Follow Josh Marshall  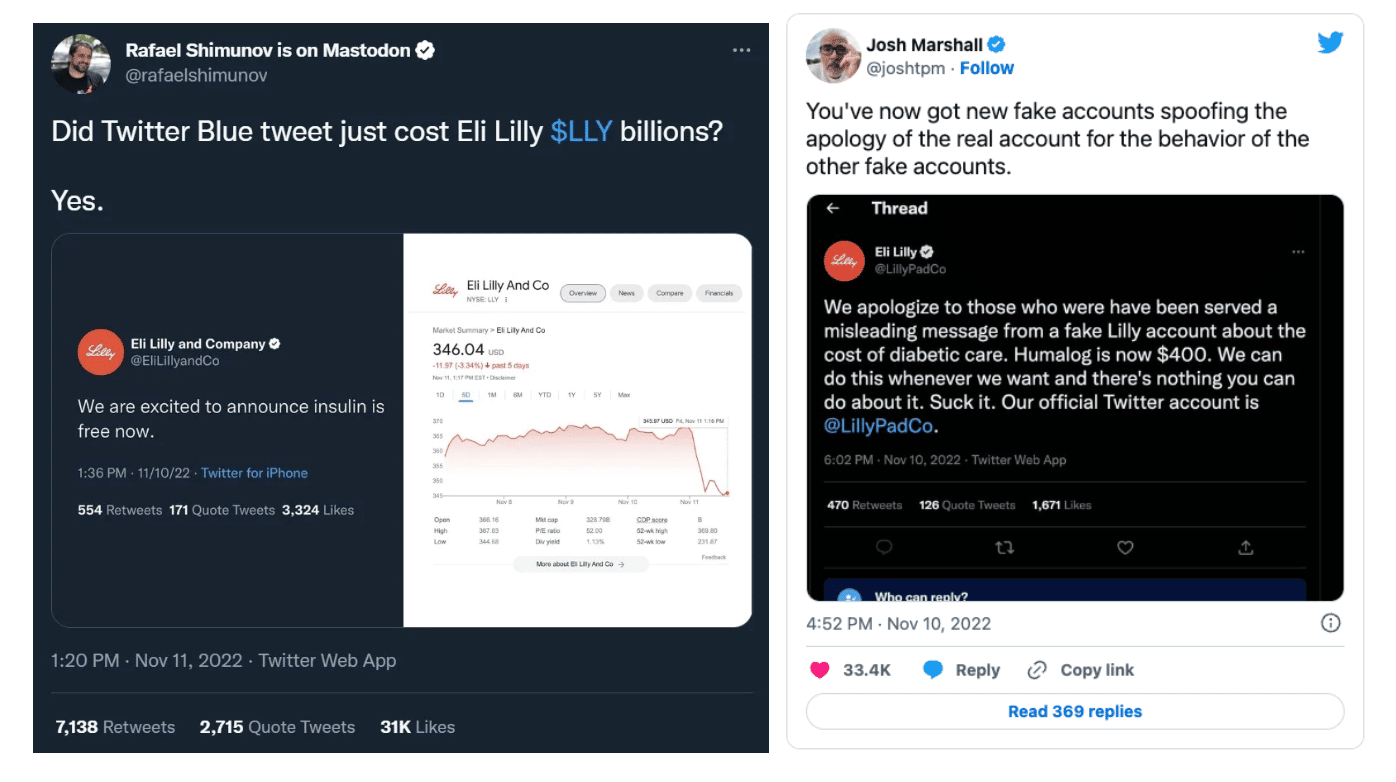[x=986, y=68]
